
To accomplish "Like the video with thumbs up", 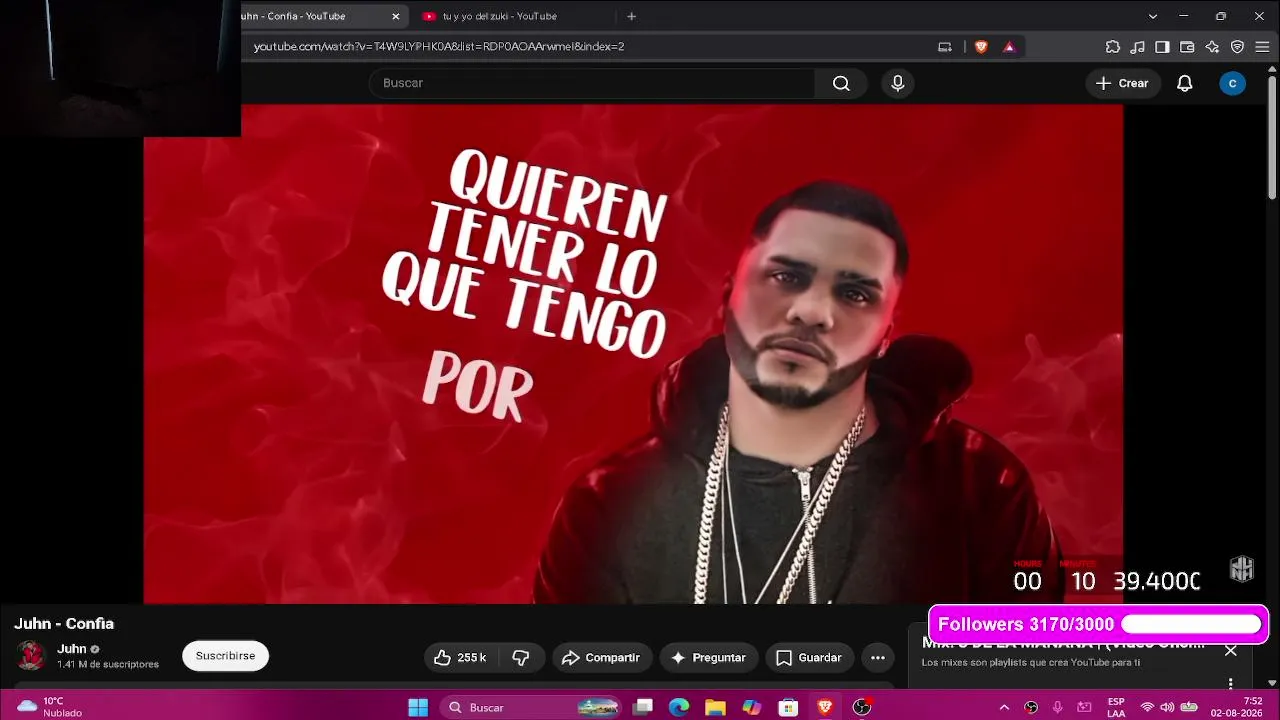I will 460,657.
